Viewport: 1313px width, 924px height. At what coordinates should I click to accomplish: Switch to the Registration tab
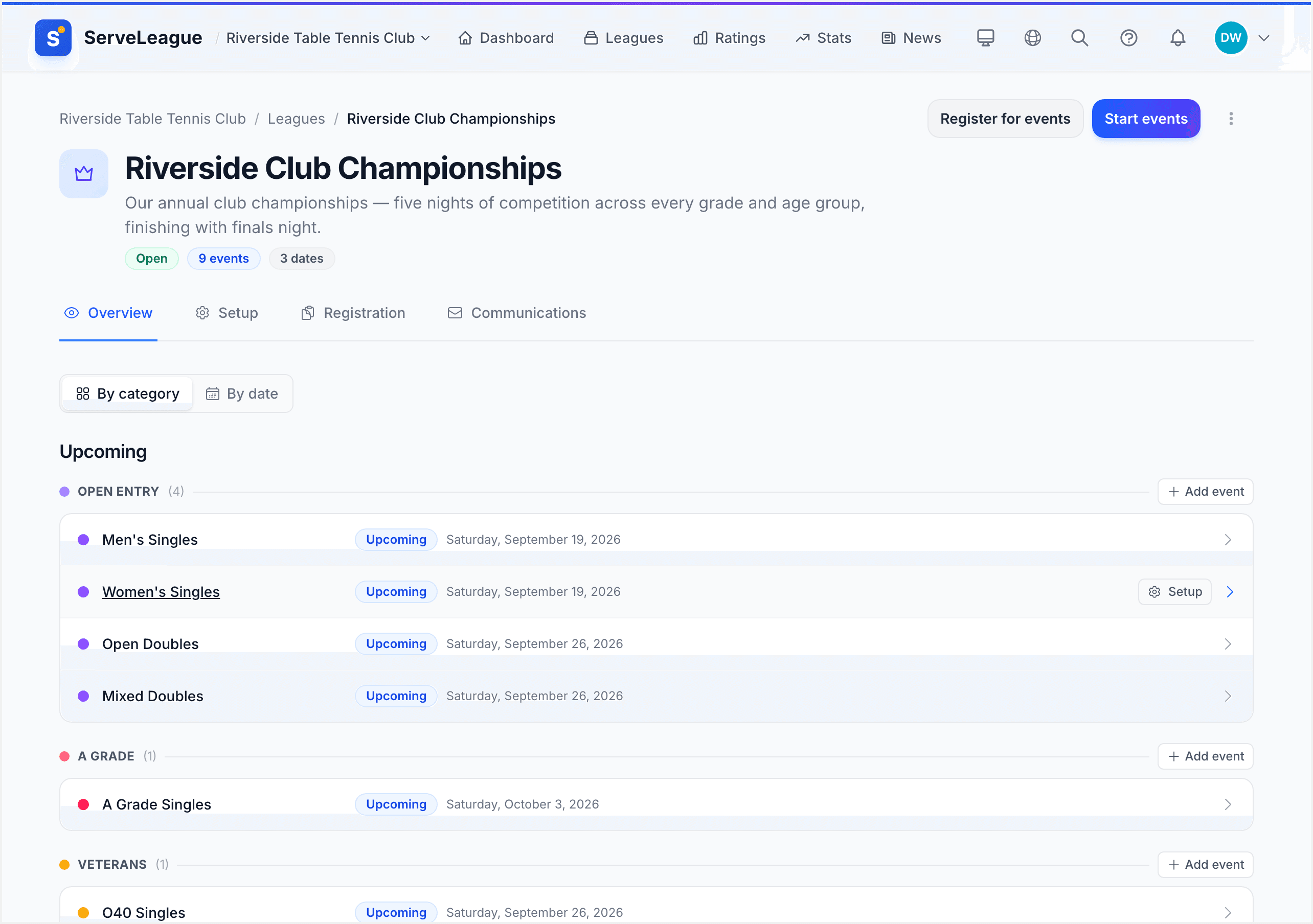pos(353,313)
